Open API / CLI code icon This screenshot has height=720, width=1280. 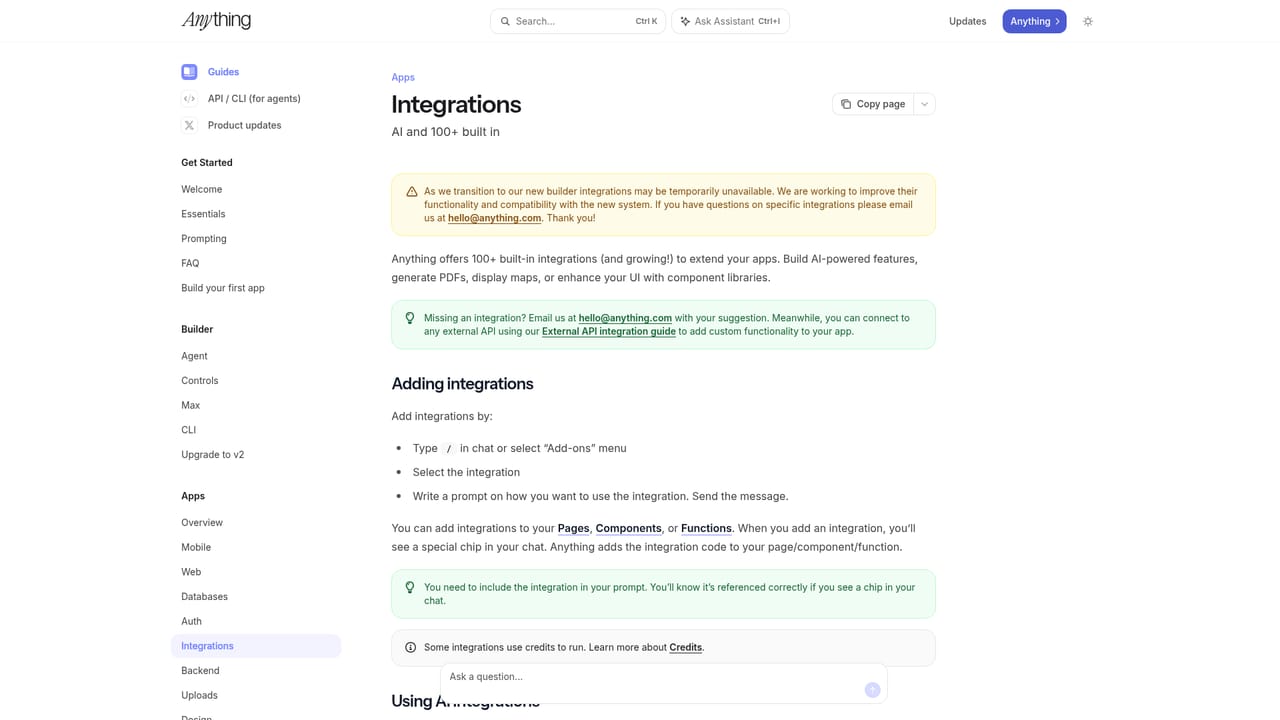[189, 98]
